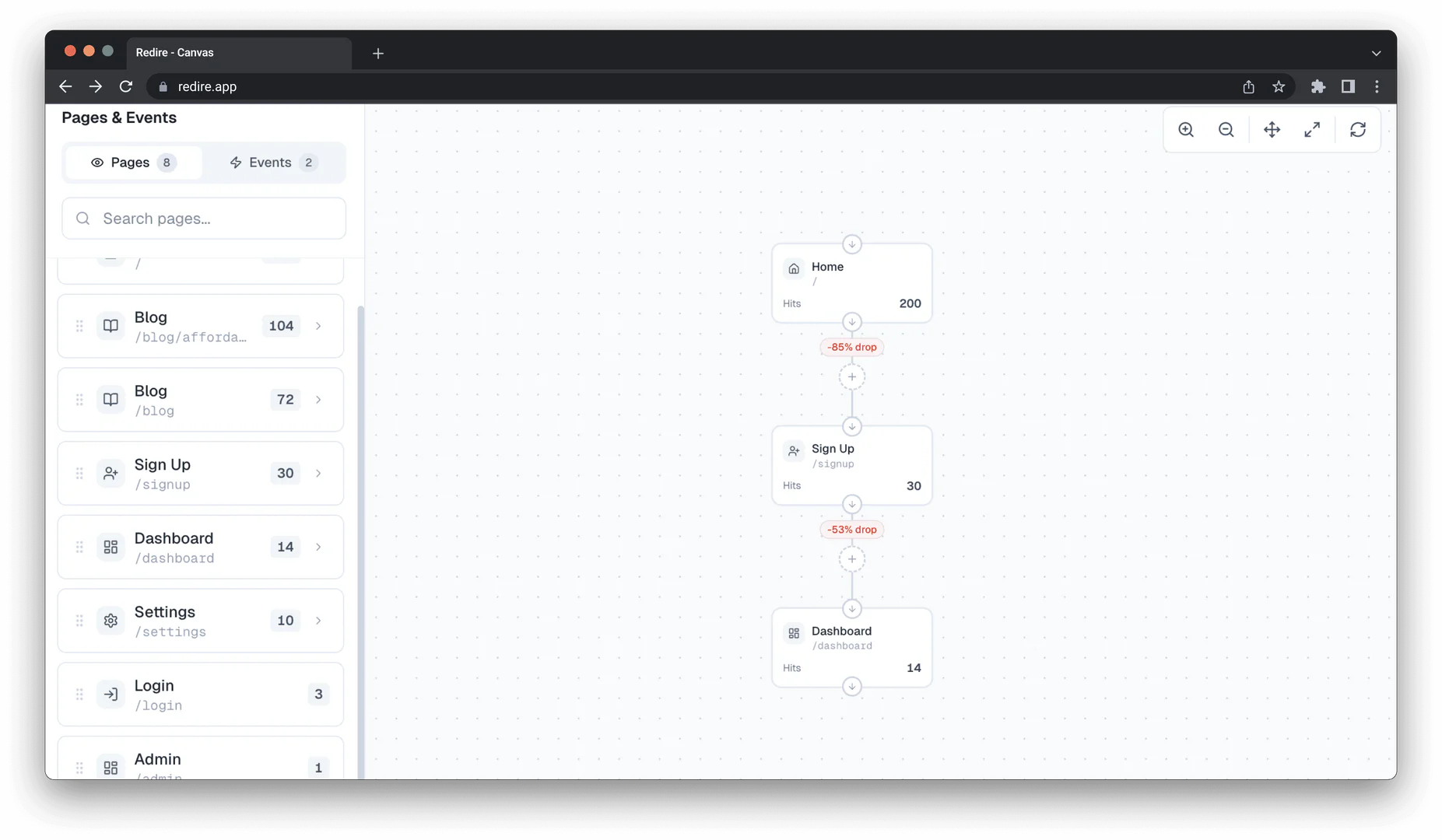
Task: Click the -85% drop badge
Action: coord(851,347)
